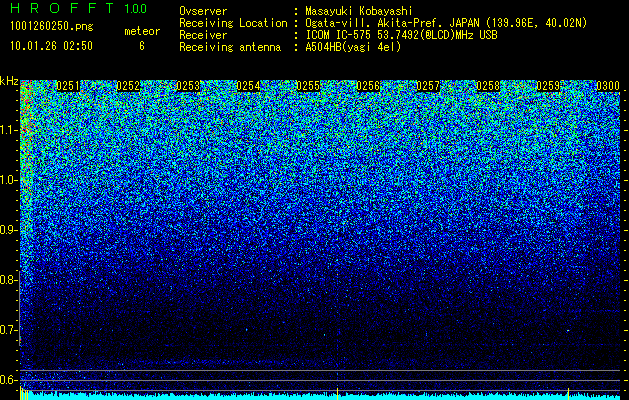This screenshot has height=400, width=629.
Task: Click the 0254 time marker
Action: 248,86
